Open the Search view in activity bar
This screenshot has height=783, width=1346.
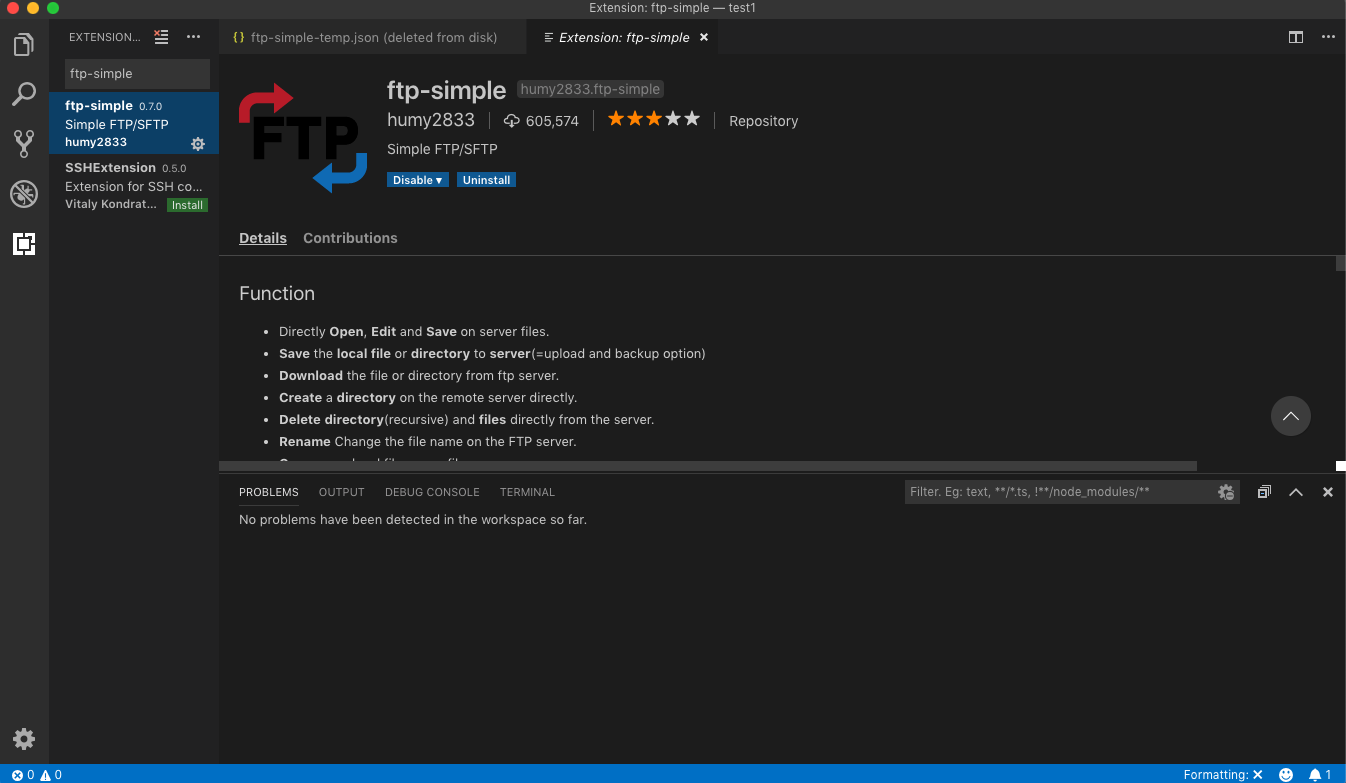[24, 95]
